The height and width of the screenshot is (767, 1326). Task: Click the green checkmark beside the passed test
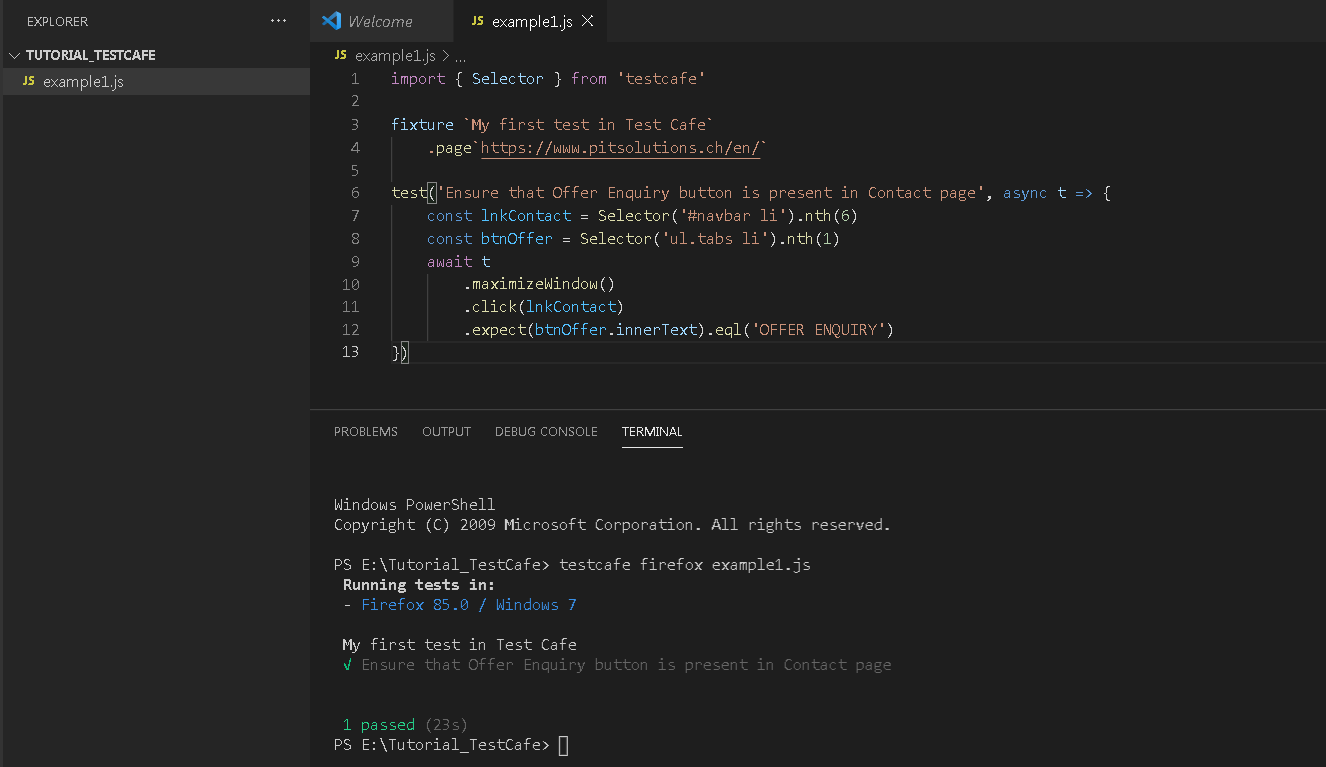(347, 665)
